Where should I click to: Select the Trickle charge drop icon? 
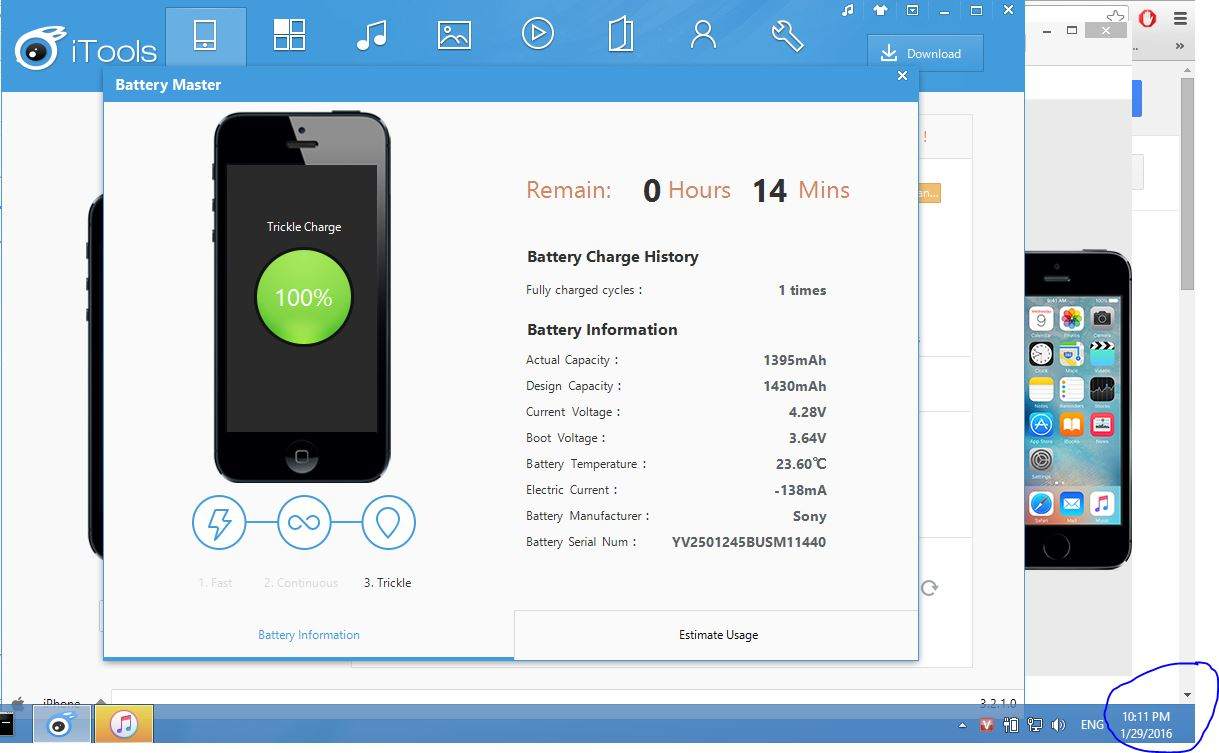[x=388, y=522]
